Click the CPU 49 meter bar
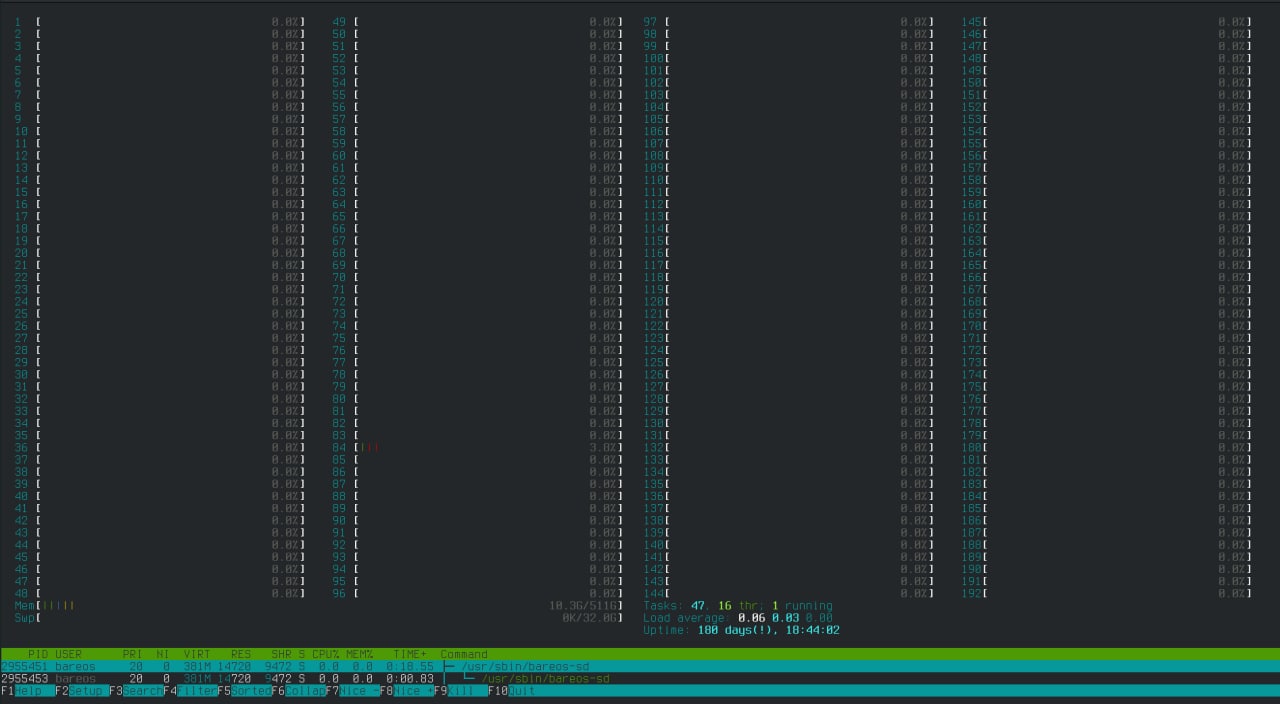This screenshot has width=1280, height=704. (x=478, y=21)
